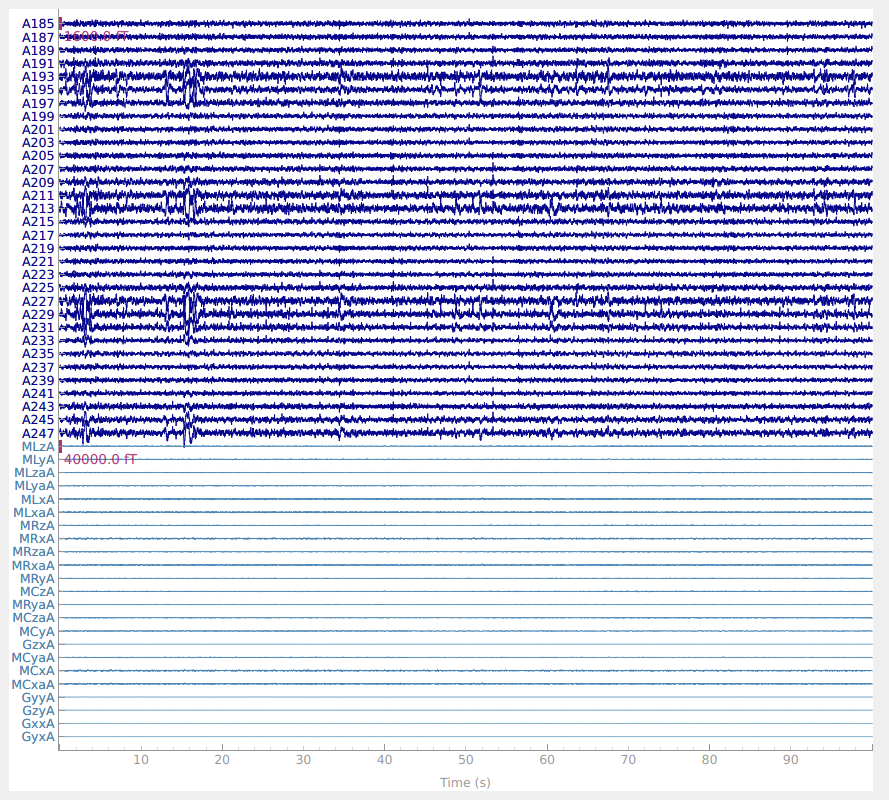Click gradiometer channel label GyxA
The image size is (889, 800).
click(39, 736)
